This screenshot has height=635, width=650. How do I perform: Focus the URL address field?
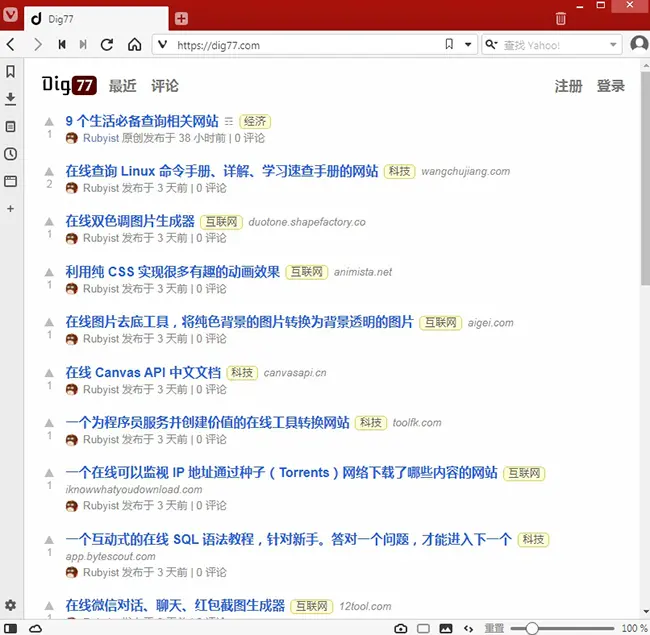click(x=307, y=45)
